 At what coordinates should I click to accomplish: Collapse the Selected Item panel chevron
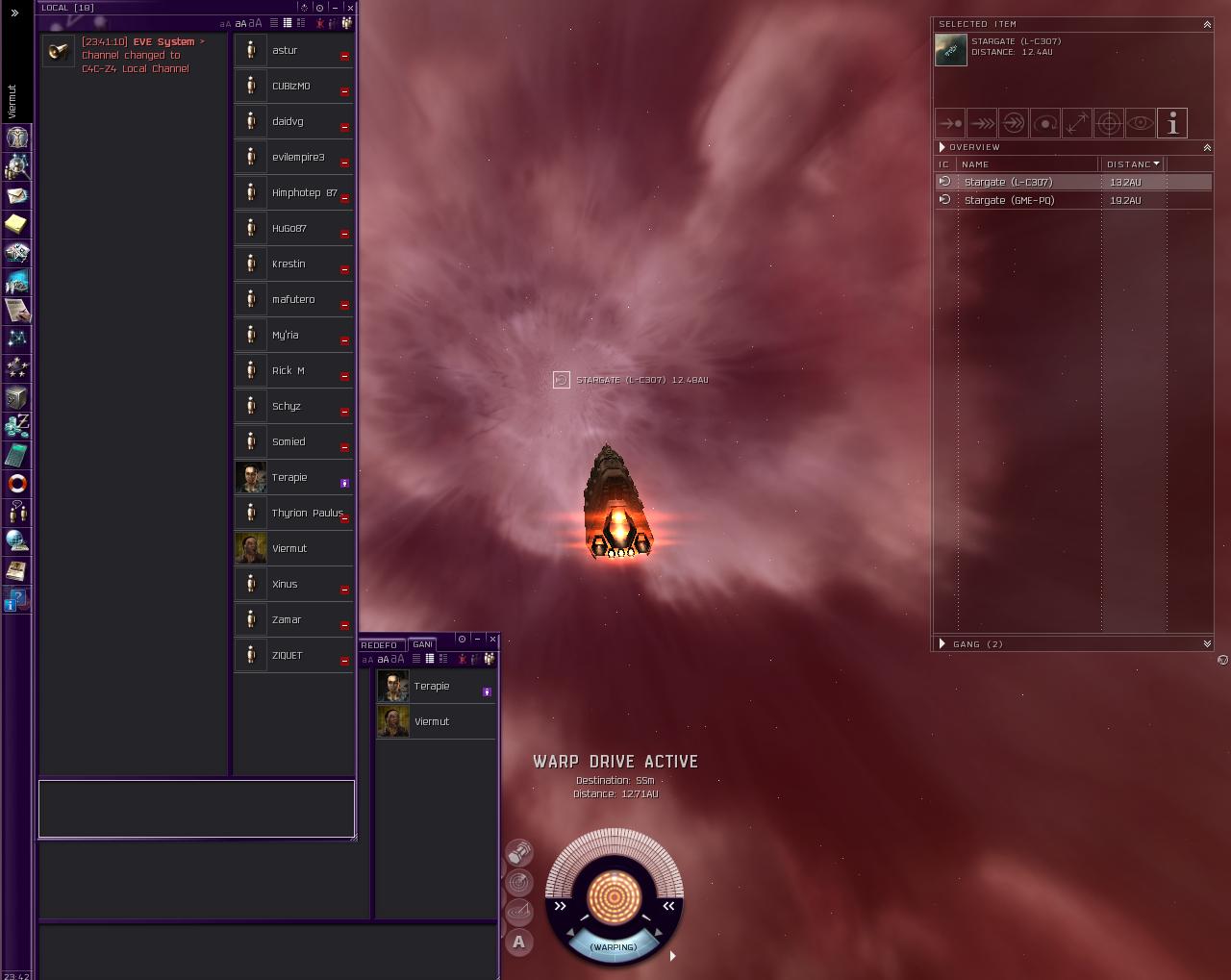click(1207, 25)
